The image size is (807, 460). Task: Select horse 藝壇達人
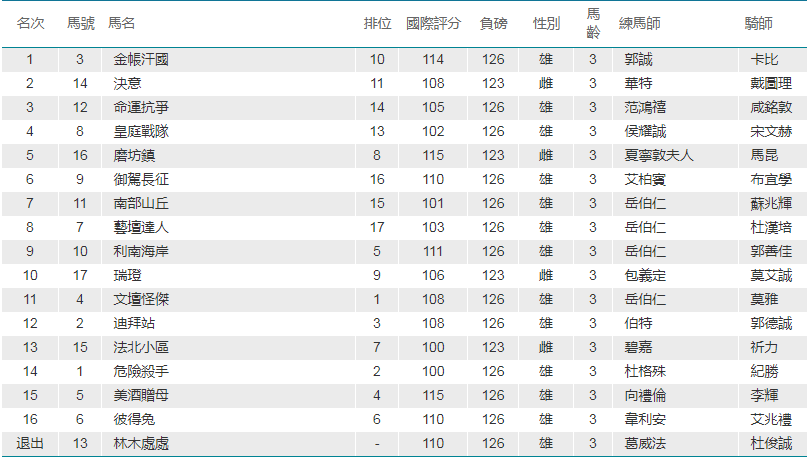[141, 227]
